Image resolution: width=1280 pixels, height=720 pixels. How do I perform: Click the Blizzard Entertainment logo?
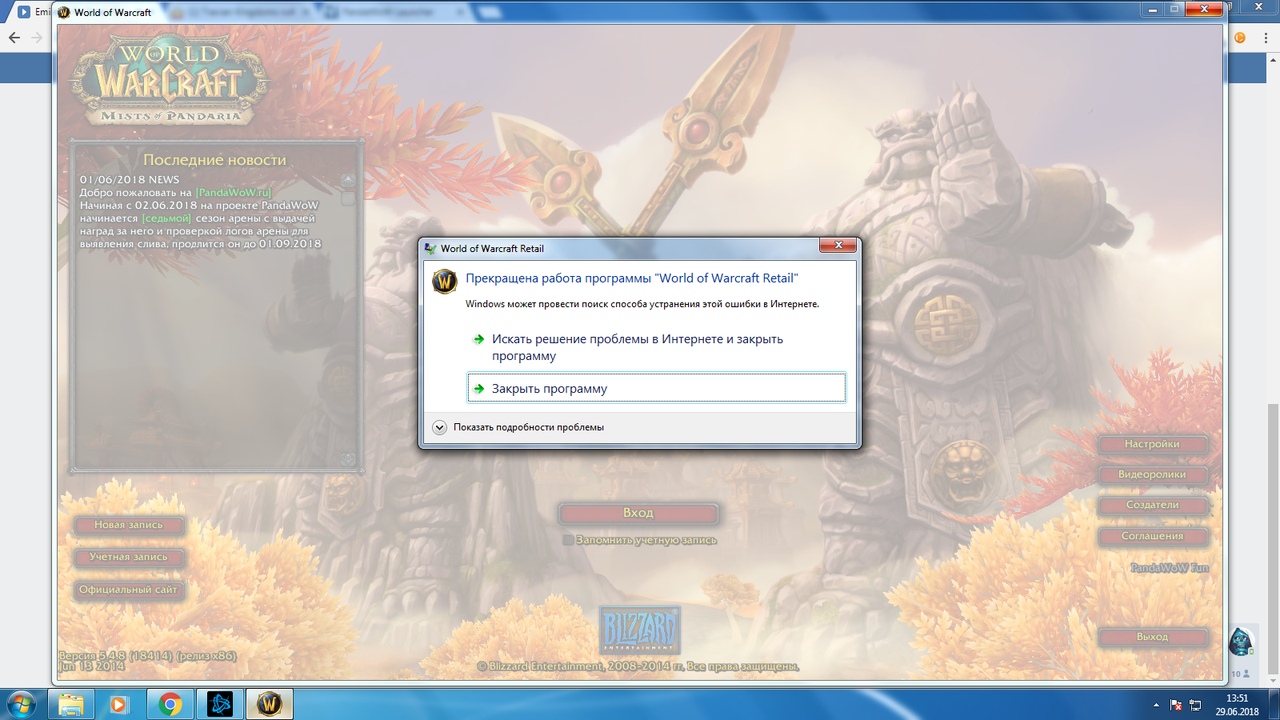[x=640, y=630]
